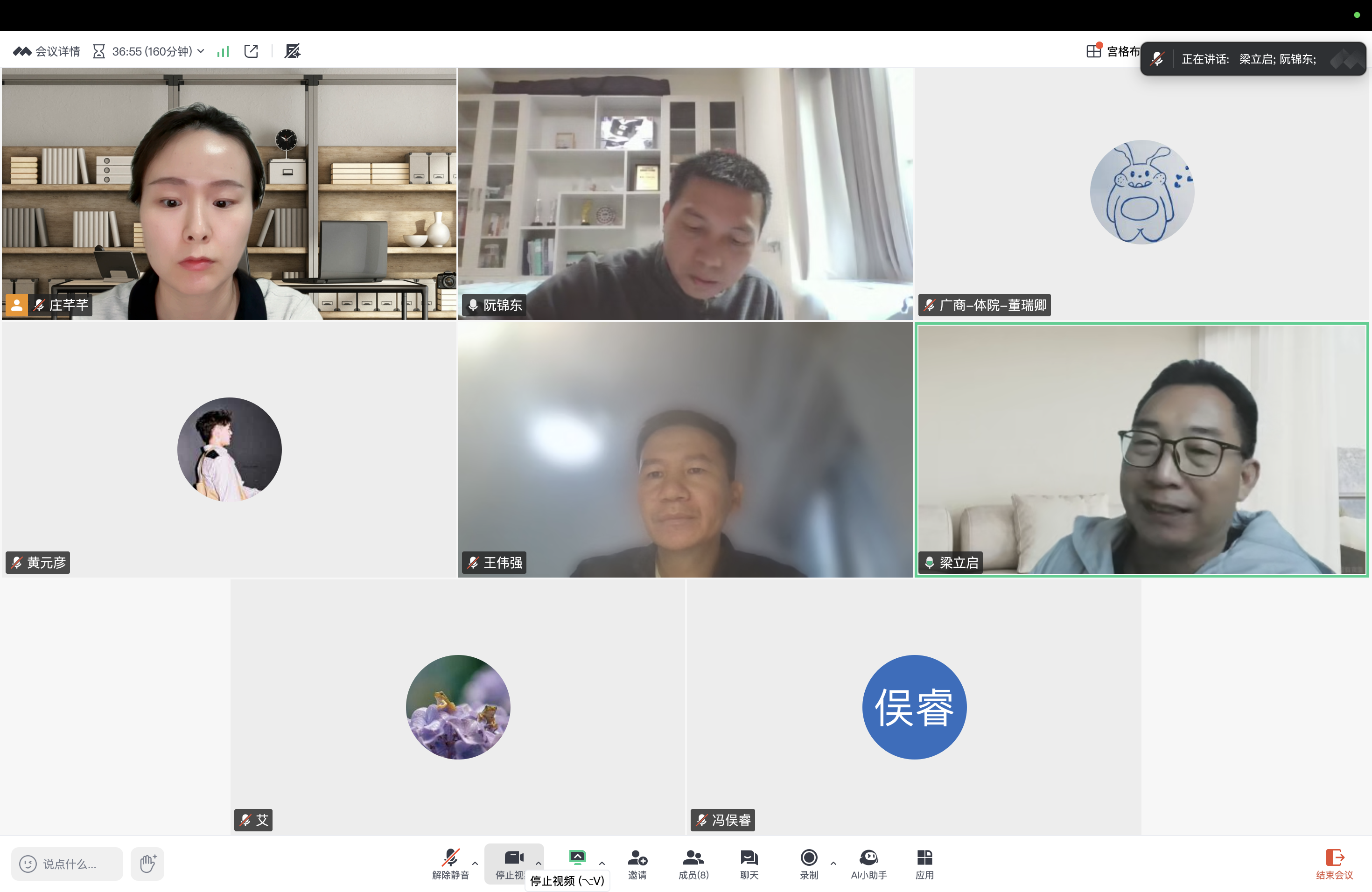
Task: Click the 应用 apps icon
Action: (x=924, y=863)
